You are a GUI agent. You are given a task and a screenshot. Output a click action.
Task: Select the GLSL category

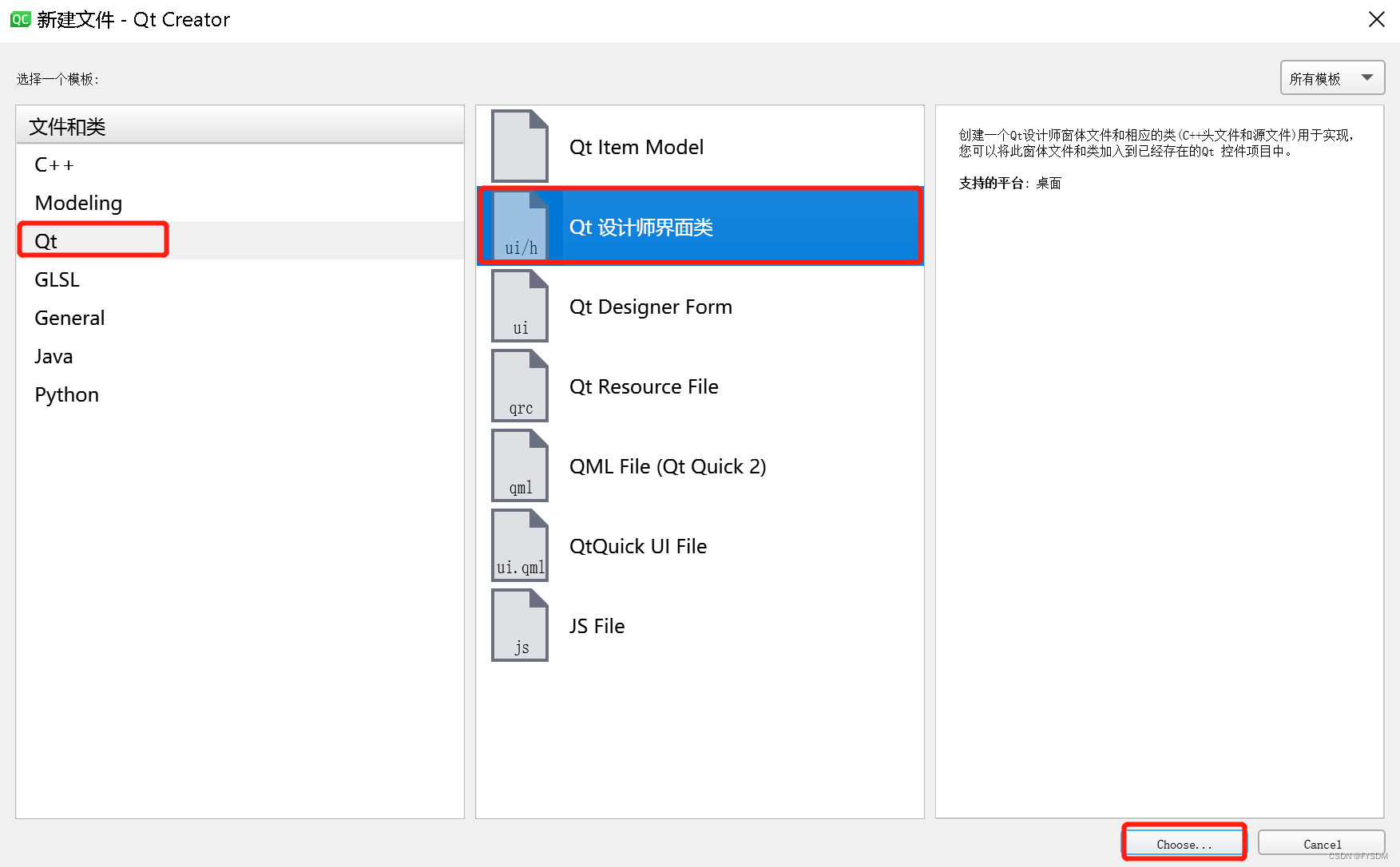tap(240, 279)
